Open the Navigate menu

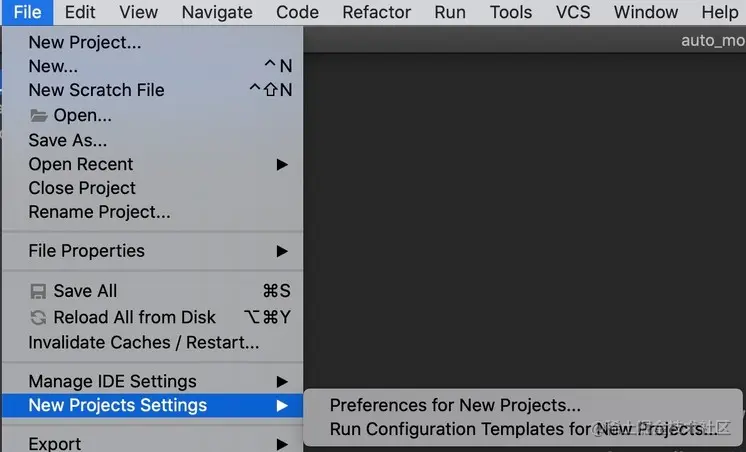pos(217,12)
